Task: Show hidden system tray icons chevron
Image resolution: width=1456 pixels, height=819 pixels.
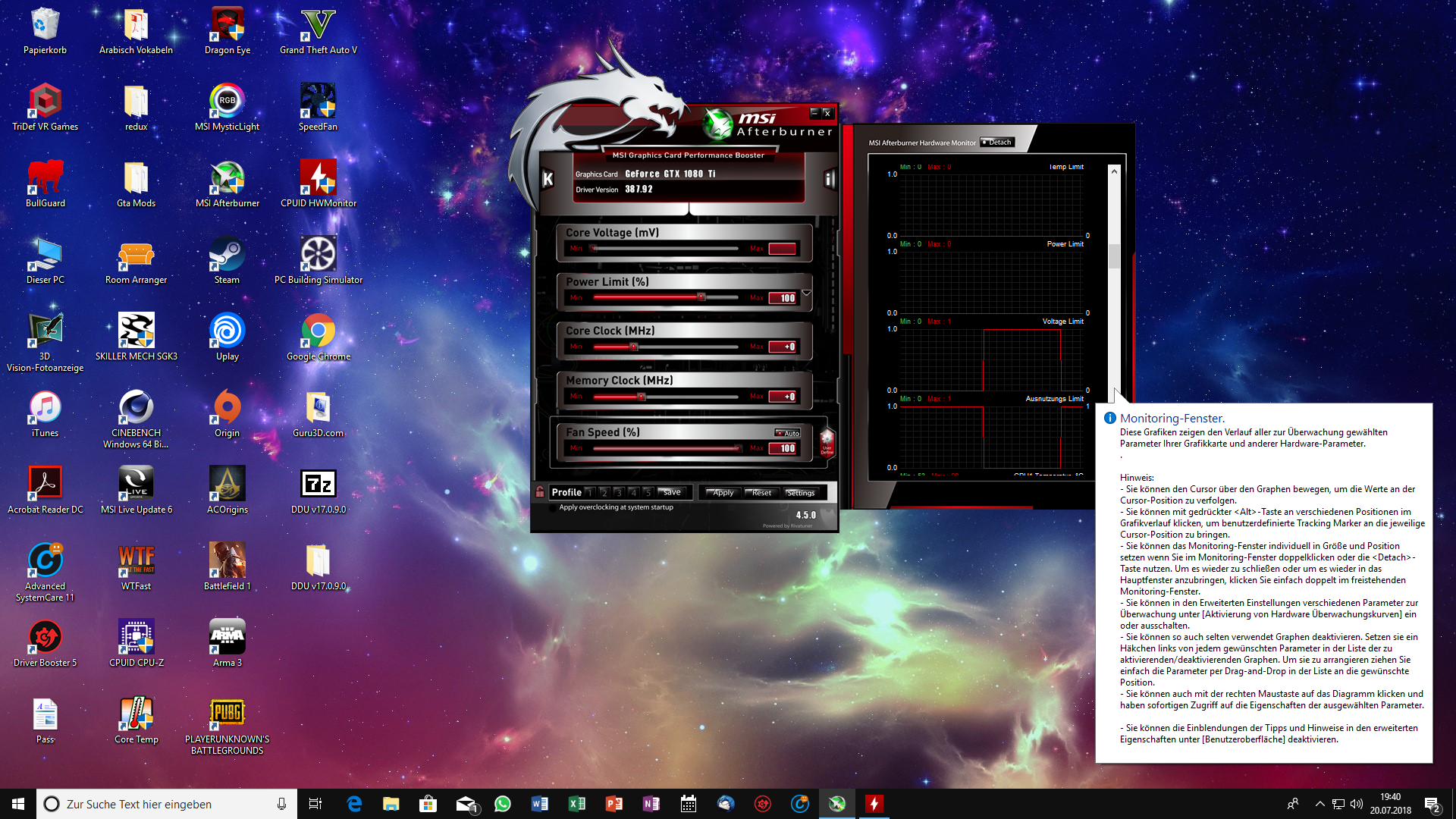Action: click(1319, 804)
